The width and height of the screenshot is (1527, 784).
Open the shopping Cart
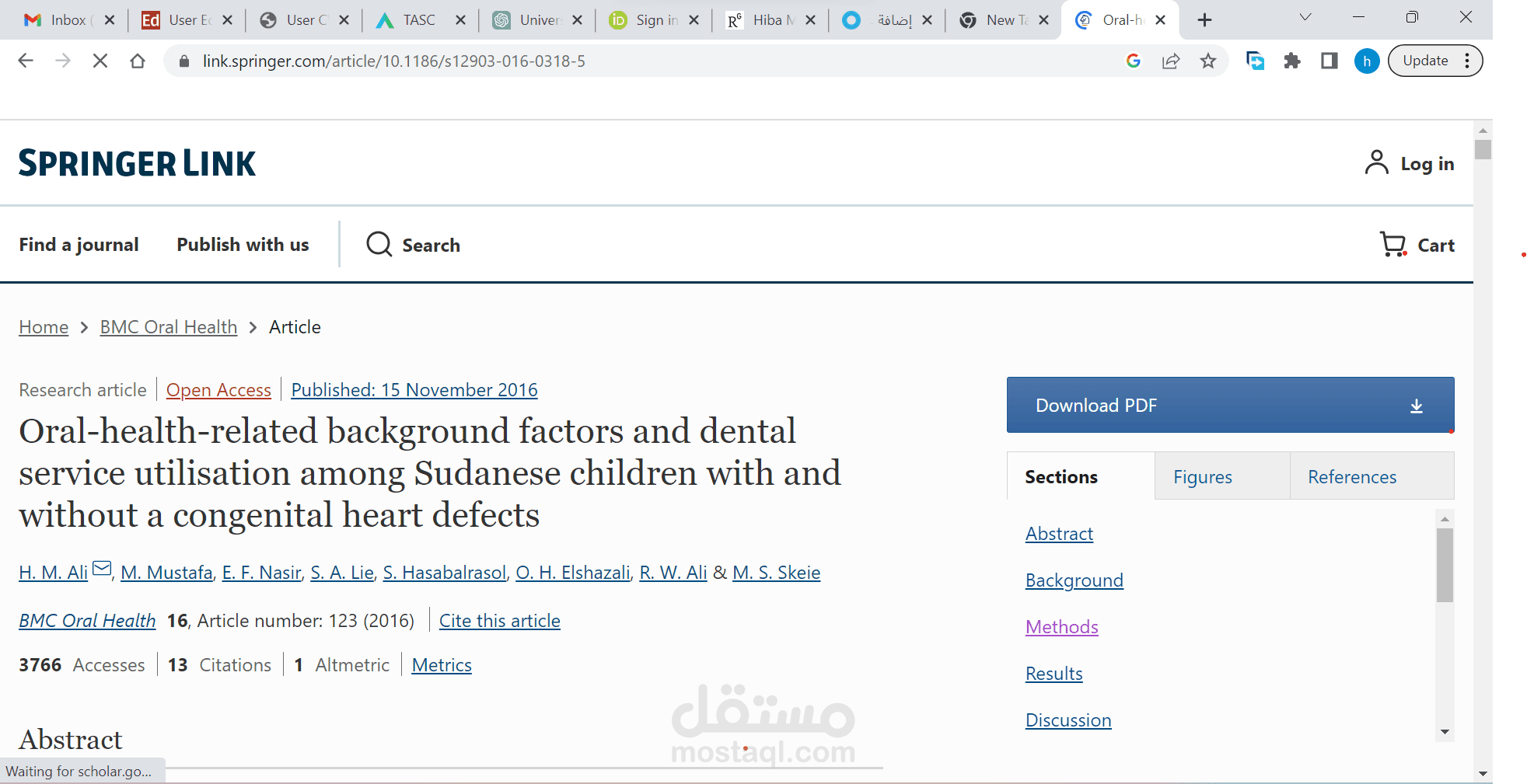point(1417,245)
